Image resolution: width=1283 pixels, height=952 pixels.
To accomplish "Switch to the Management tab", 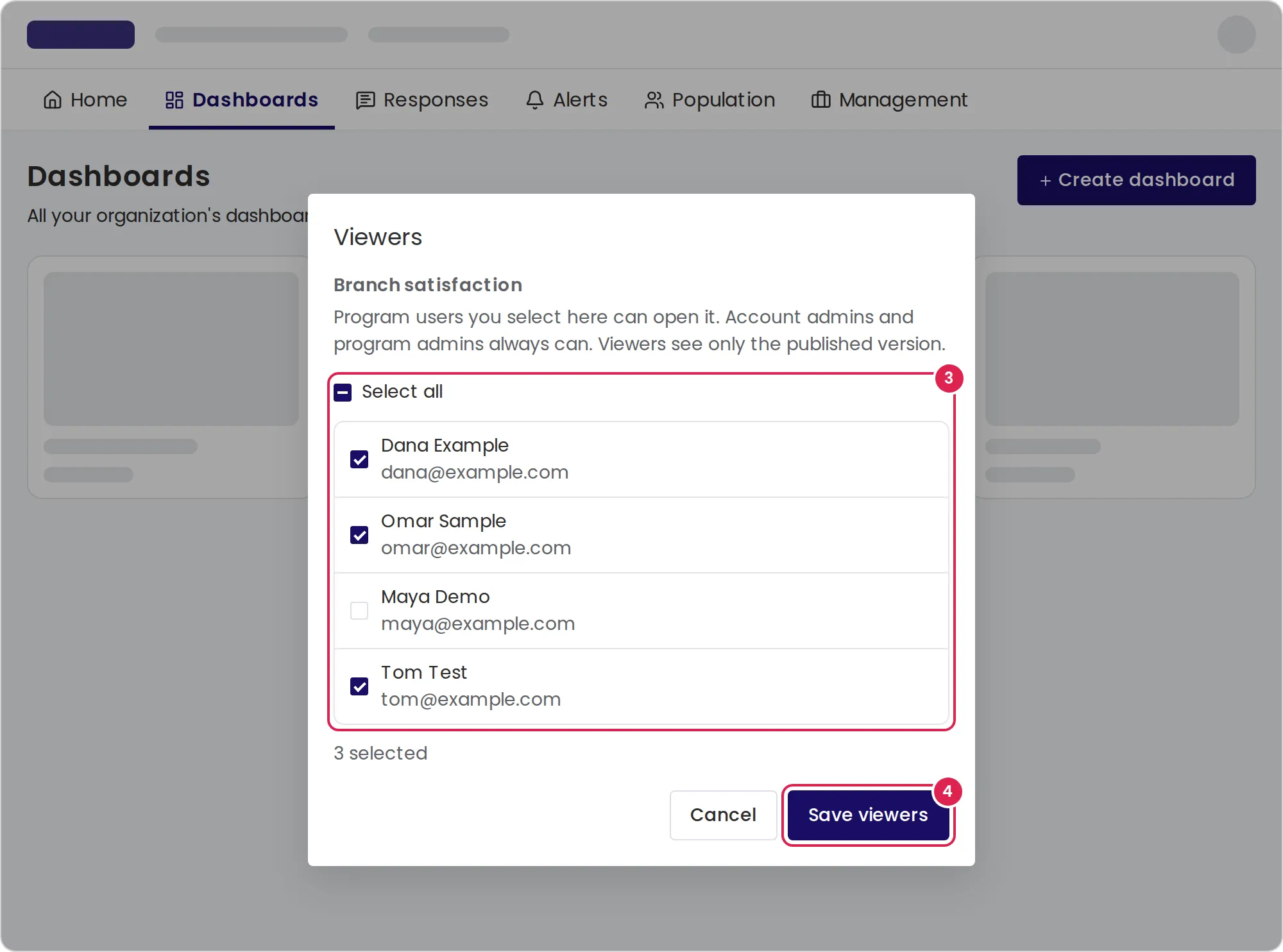I will pyautogui.click(x=890, y=100).
